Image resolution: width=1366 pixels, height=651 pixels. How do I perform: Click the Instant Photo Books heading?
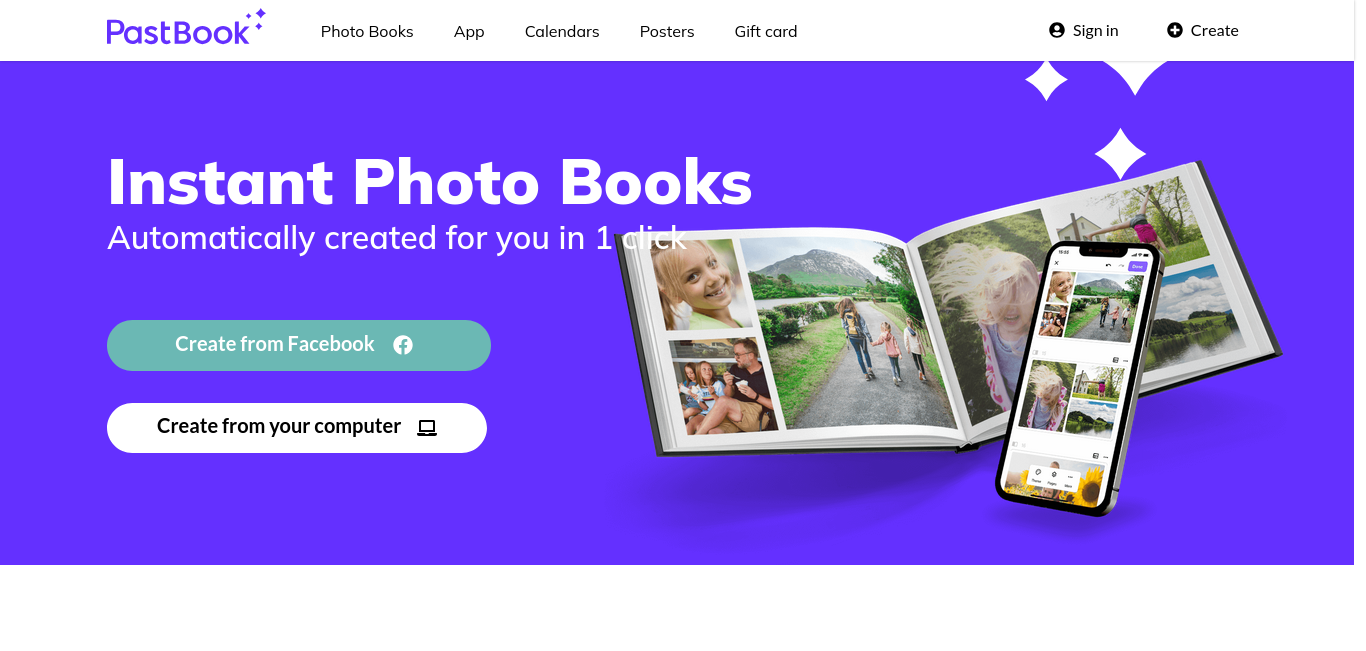tap(430, 181)
